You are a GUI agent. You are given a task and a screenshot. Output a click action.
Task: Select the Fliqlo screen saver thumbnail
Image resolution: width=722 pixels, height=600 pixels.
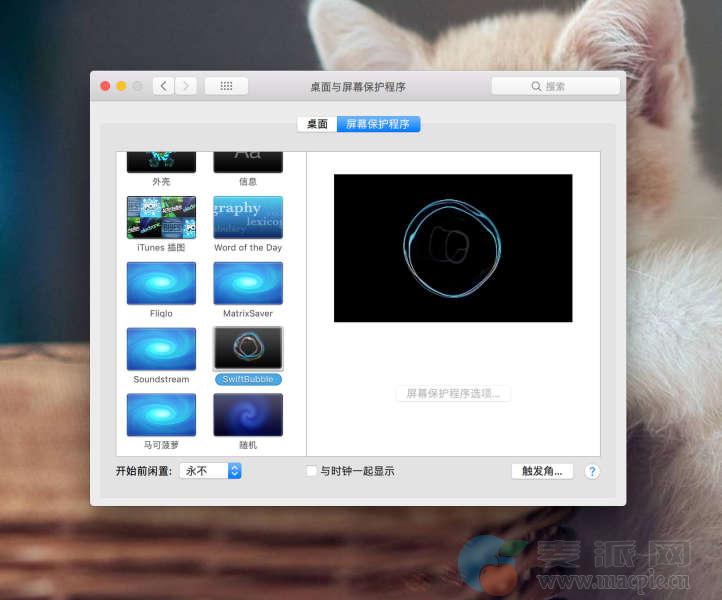161,283
